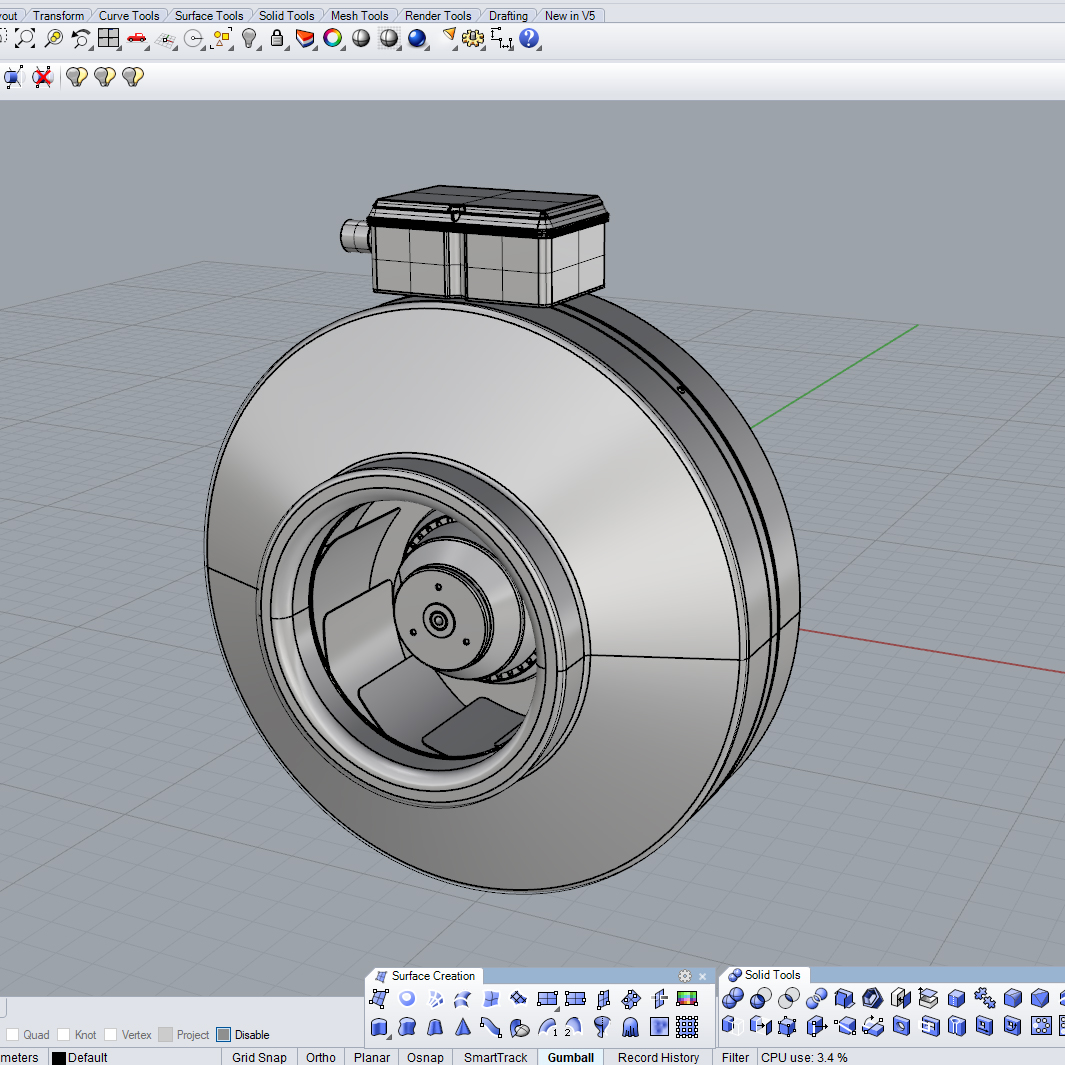1065x1065 pixels.
Task: Click the blue help question mark icon
Action: coord(529,39)
